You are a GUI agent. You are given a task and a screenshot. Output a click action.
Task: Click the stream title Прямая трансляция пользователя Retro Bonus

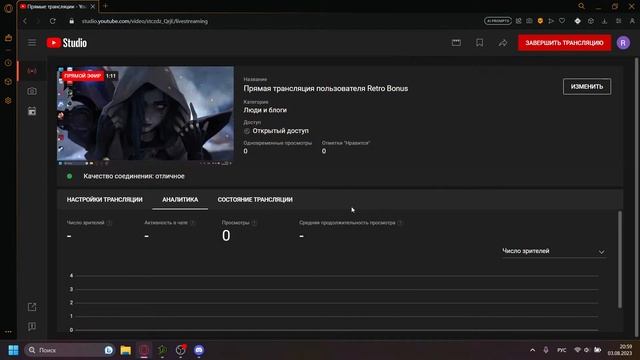[x=326, y=89]
